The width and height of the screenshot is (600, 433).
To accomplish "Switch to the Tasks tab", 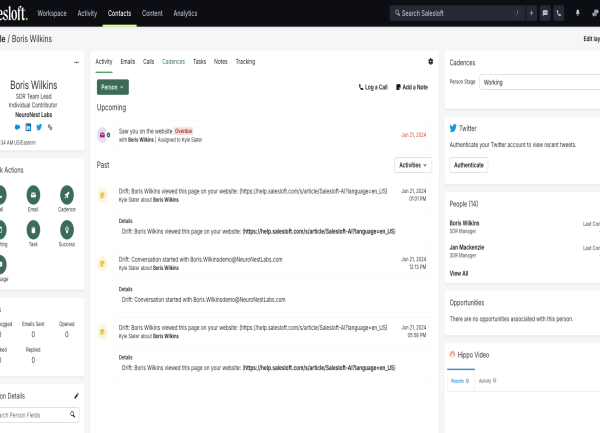I will point(199,62).
